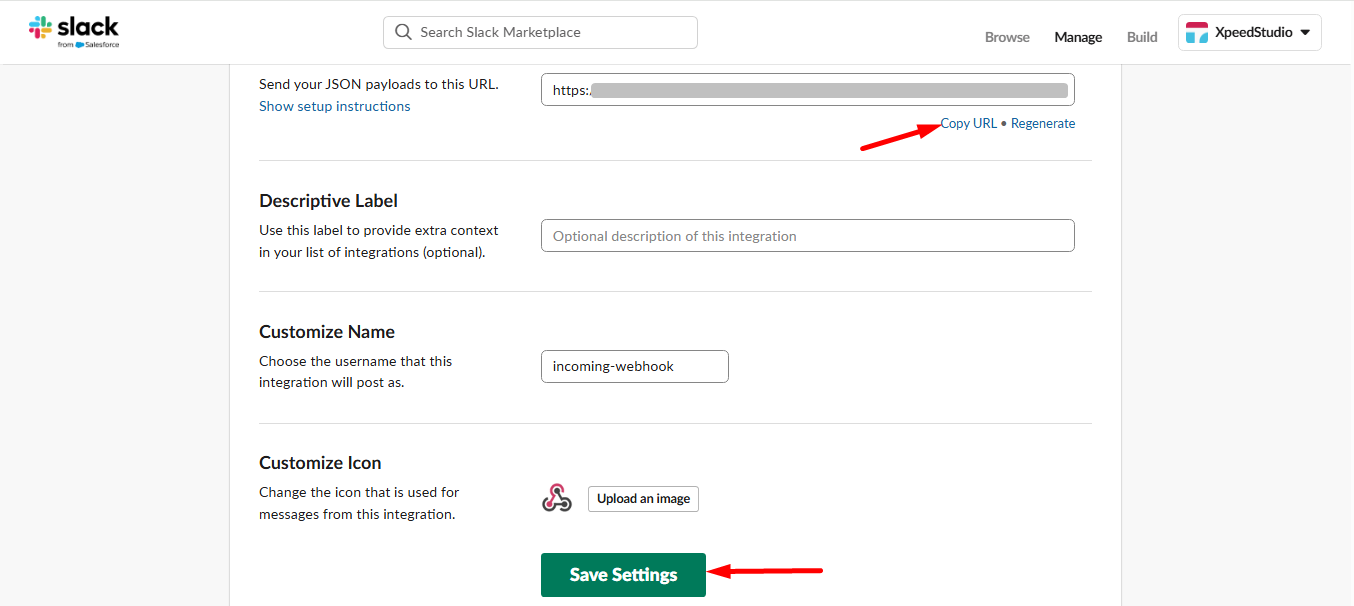Click the Slack logo

point(74,30)
